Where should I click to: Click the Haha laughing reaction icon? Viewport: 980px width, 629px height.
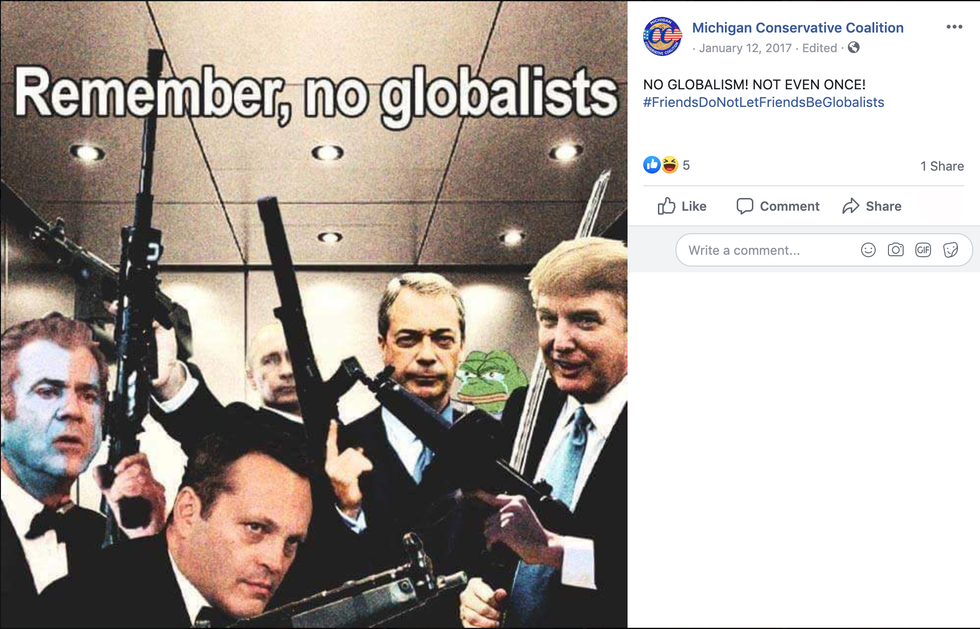tap(669, 165)
